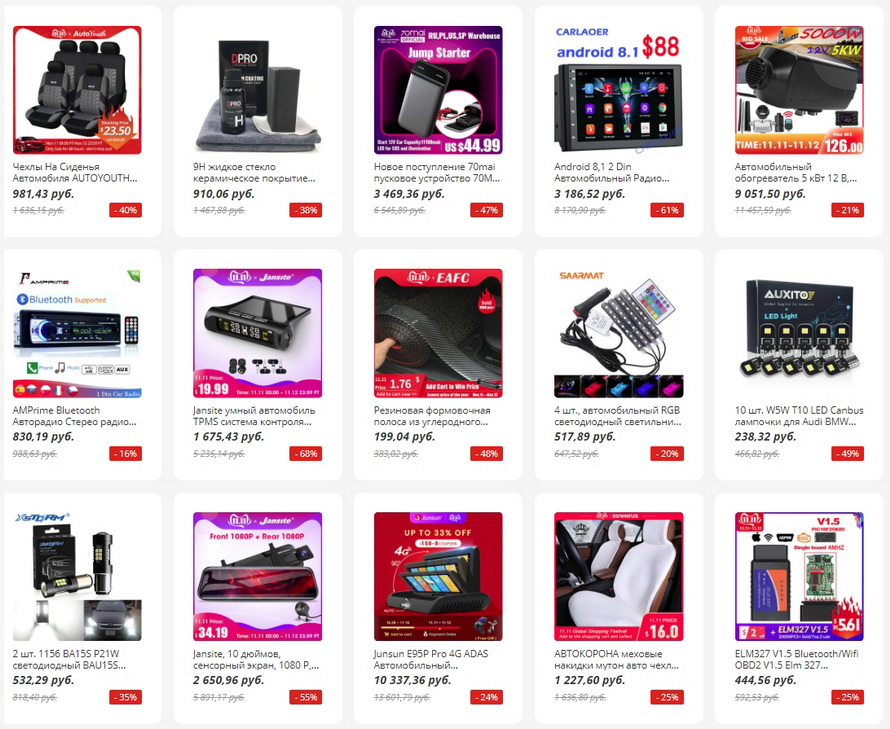Open the CARLAOER android 8.1 radio image
Image resolution: width=890 pixels, height=729 pixels.
pyautogui.click(x=619, y=90)
